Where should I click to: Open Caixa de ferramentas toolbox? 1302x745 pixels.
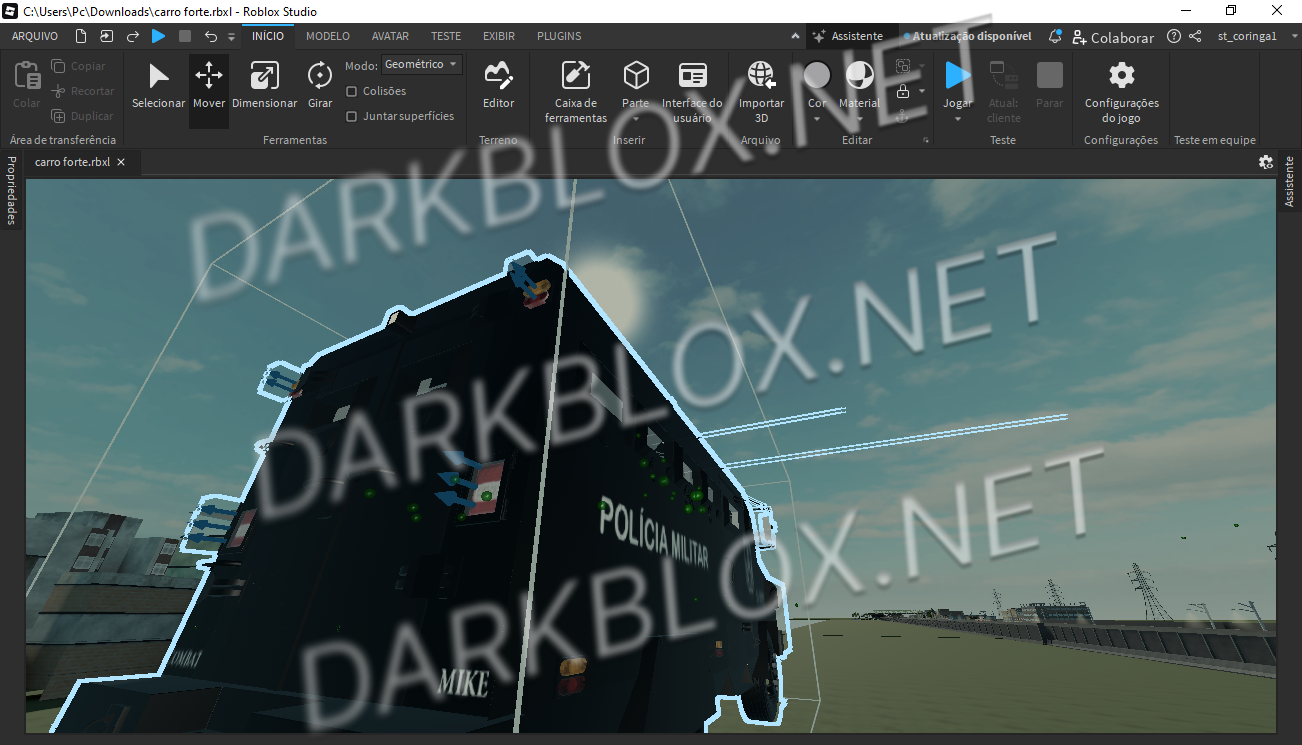[x=576, y=92]
